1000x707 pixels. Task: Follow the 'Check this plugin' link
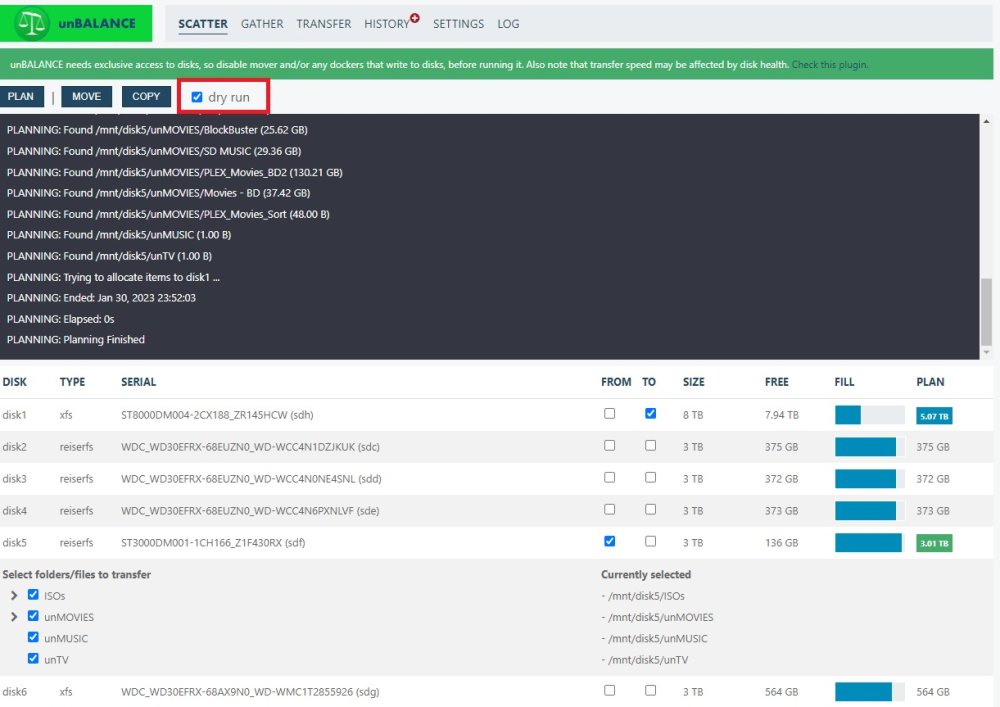(x=830, y=64)
